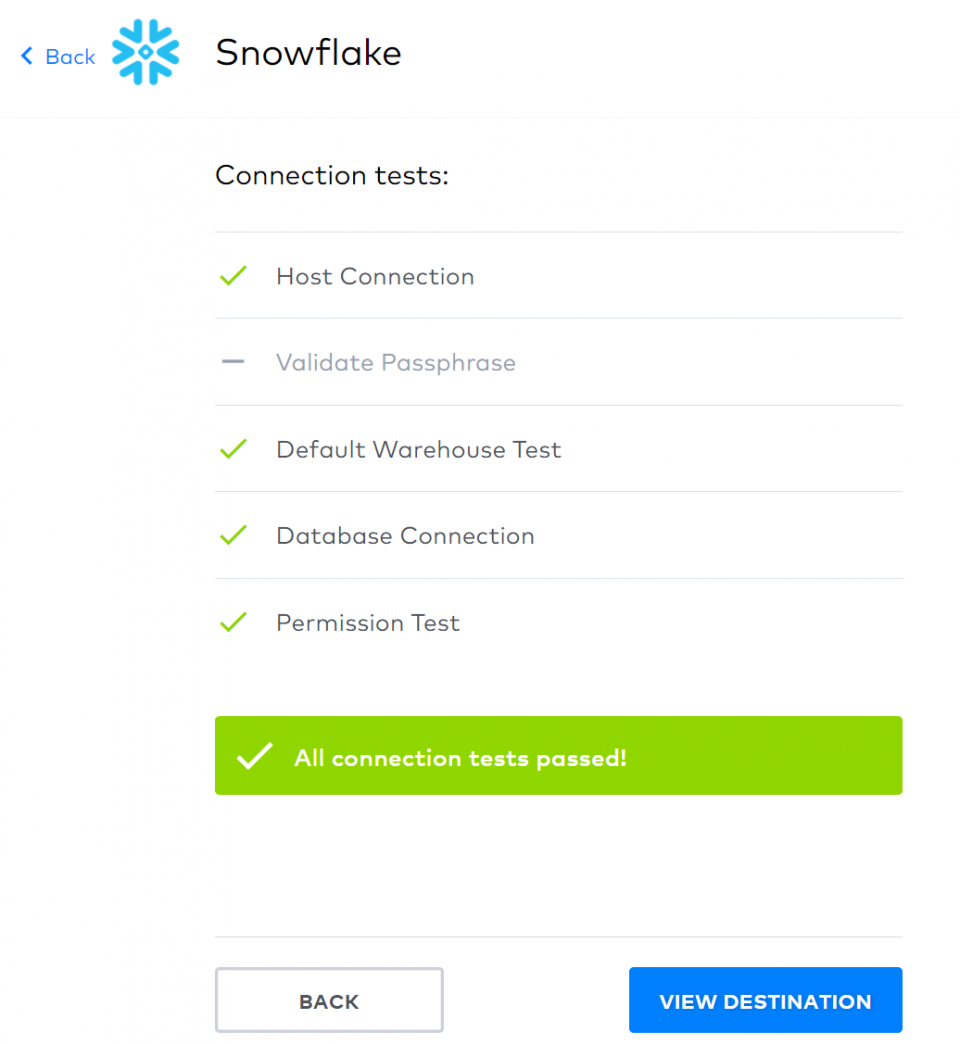Click the checkmark beside Default Warehouse Test

232,449
